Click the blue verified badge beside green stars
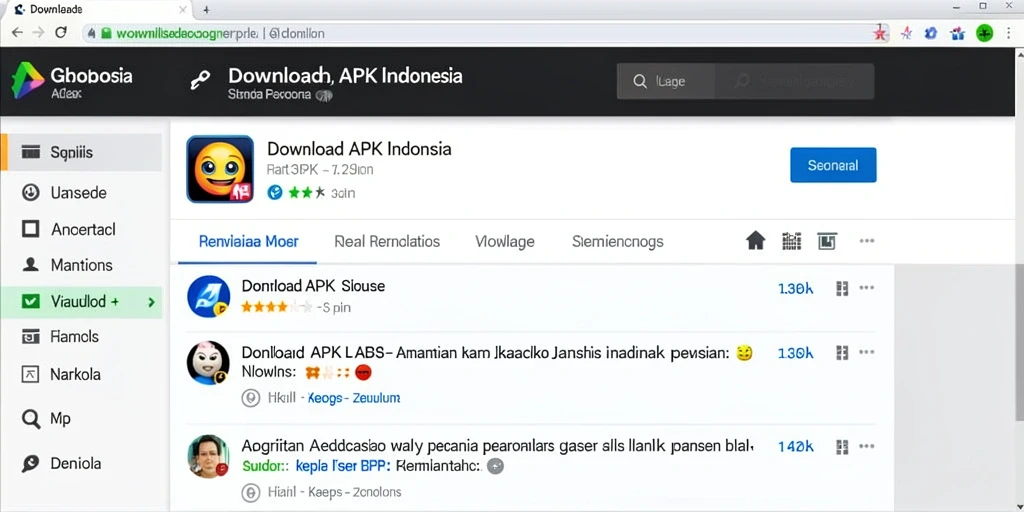The height and width of the screenshot is (512, 1024). pos(276,193)
